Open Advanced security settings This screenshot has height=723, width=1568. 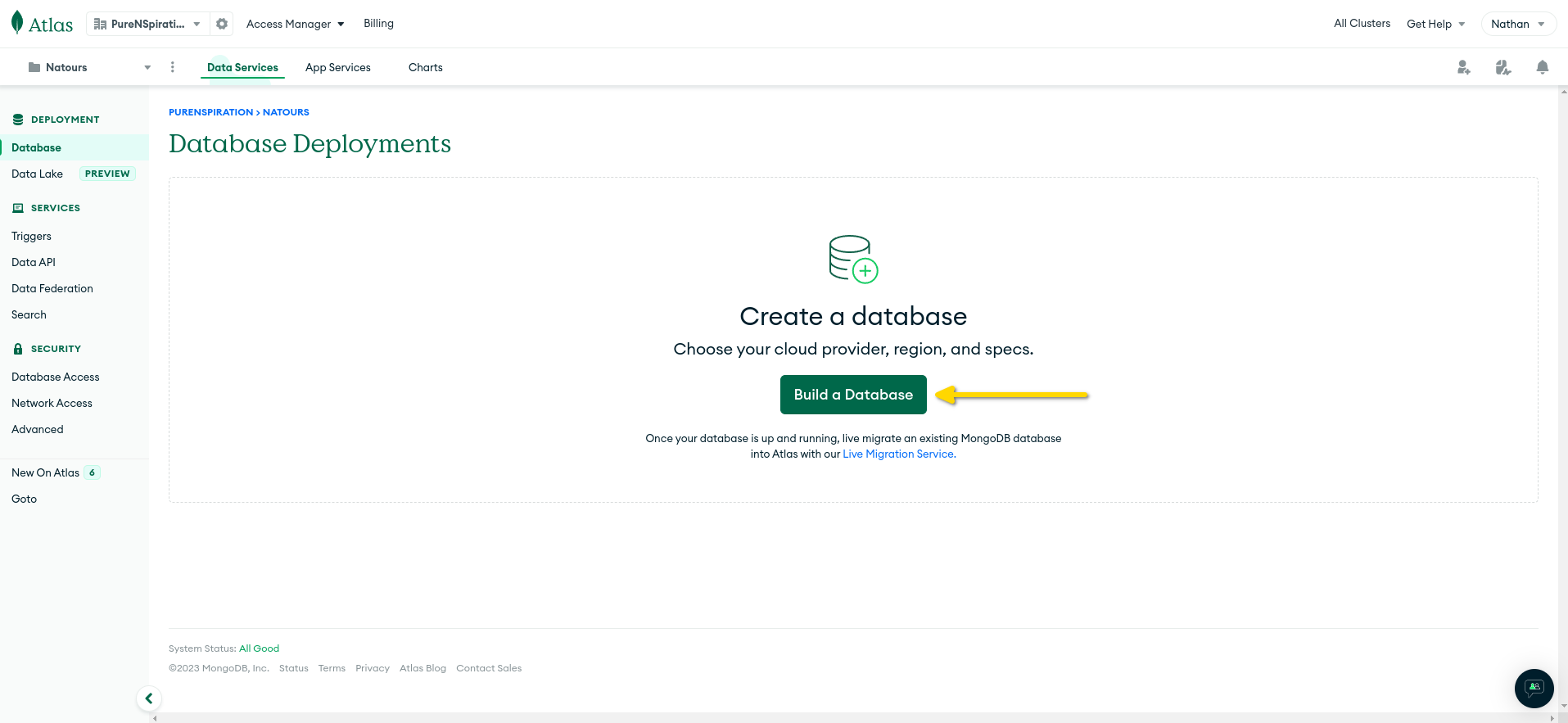tap(38, 429)
